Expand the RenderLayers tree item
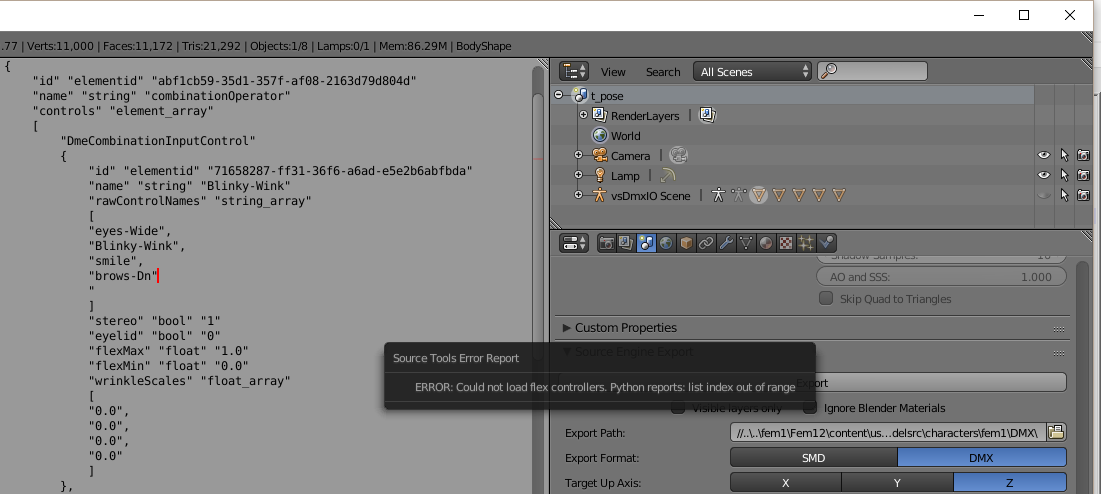Viewport: 1101px width, 494px height. pos(584,114)
